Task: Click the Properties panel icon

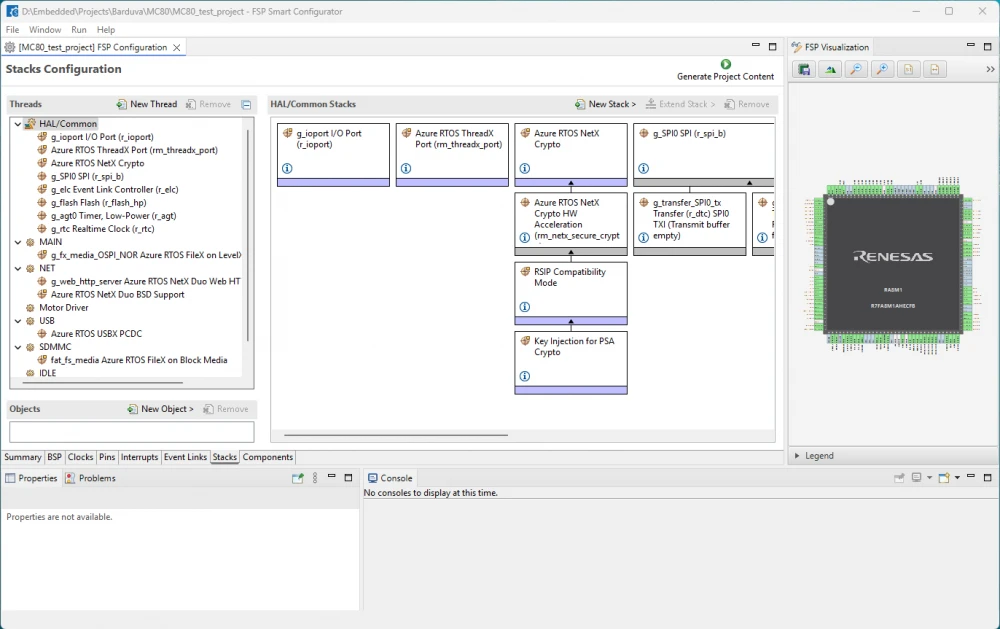Action: click(10, 478)
